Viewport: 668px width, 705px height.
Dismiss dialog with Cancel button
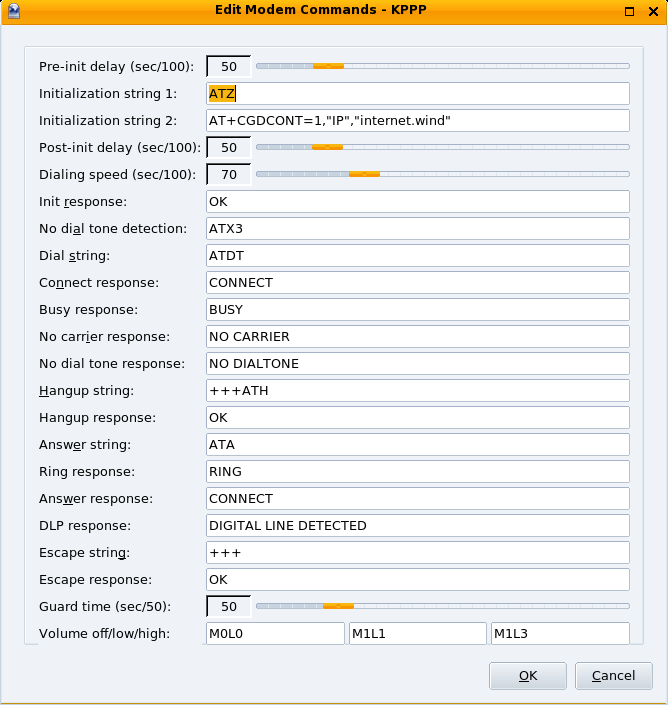614,676
